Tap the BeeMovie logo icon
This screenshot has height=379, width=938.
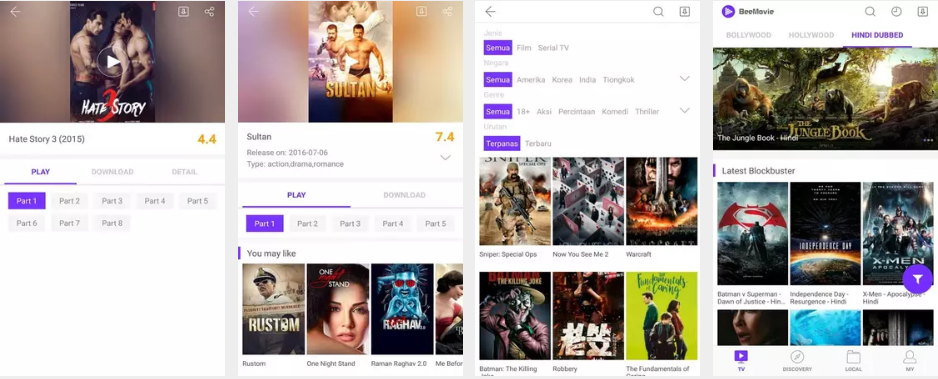click(x=728, y=11)
